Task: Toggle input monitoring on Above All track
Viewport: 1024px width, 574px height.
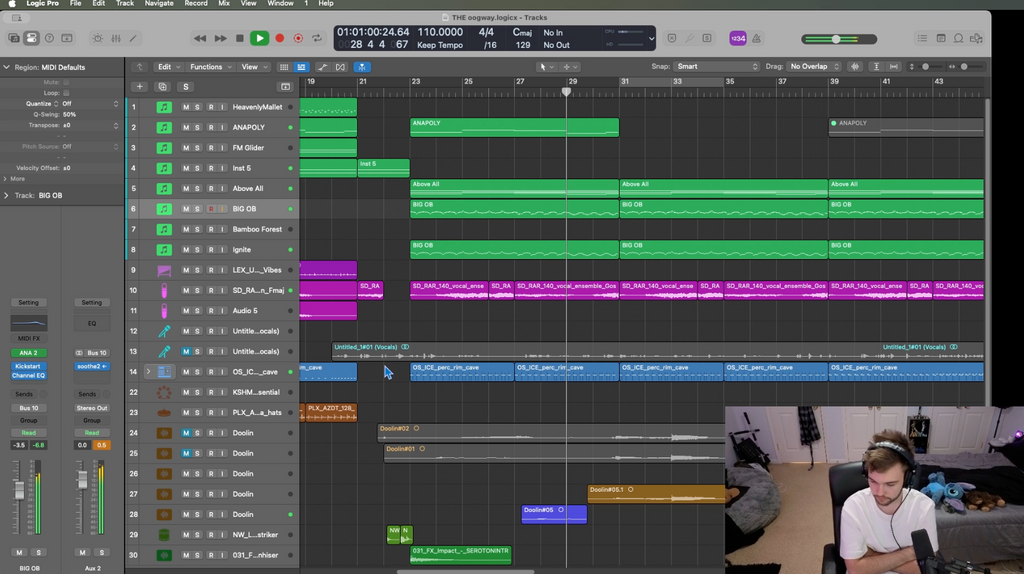Action: pos(222,189)
